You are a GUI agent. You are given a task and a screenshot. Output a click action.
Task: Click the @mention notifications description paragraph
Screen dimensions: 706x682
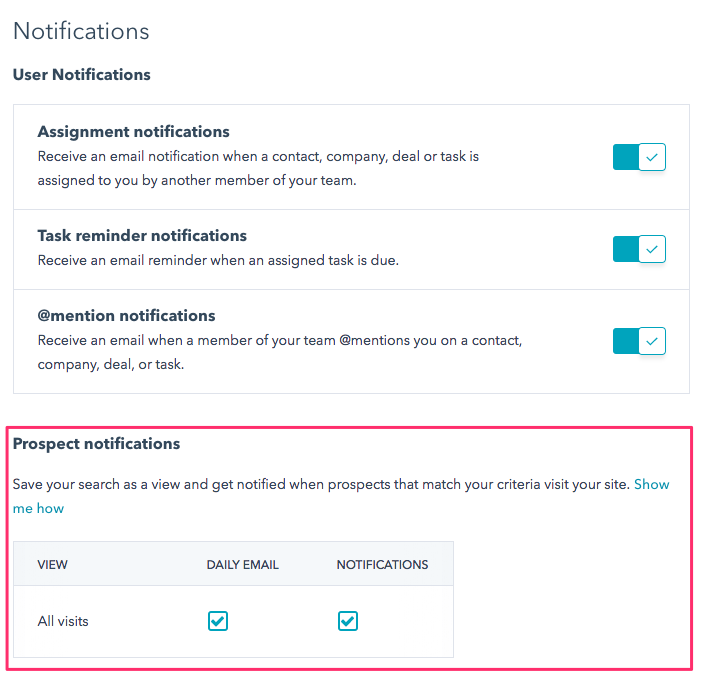tap(280, 352)
